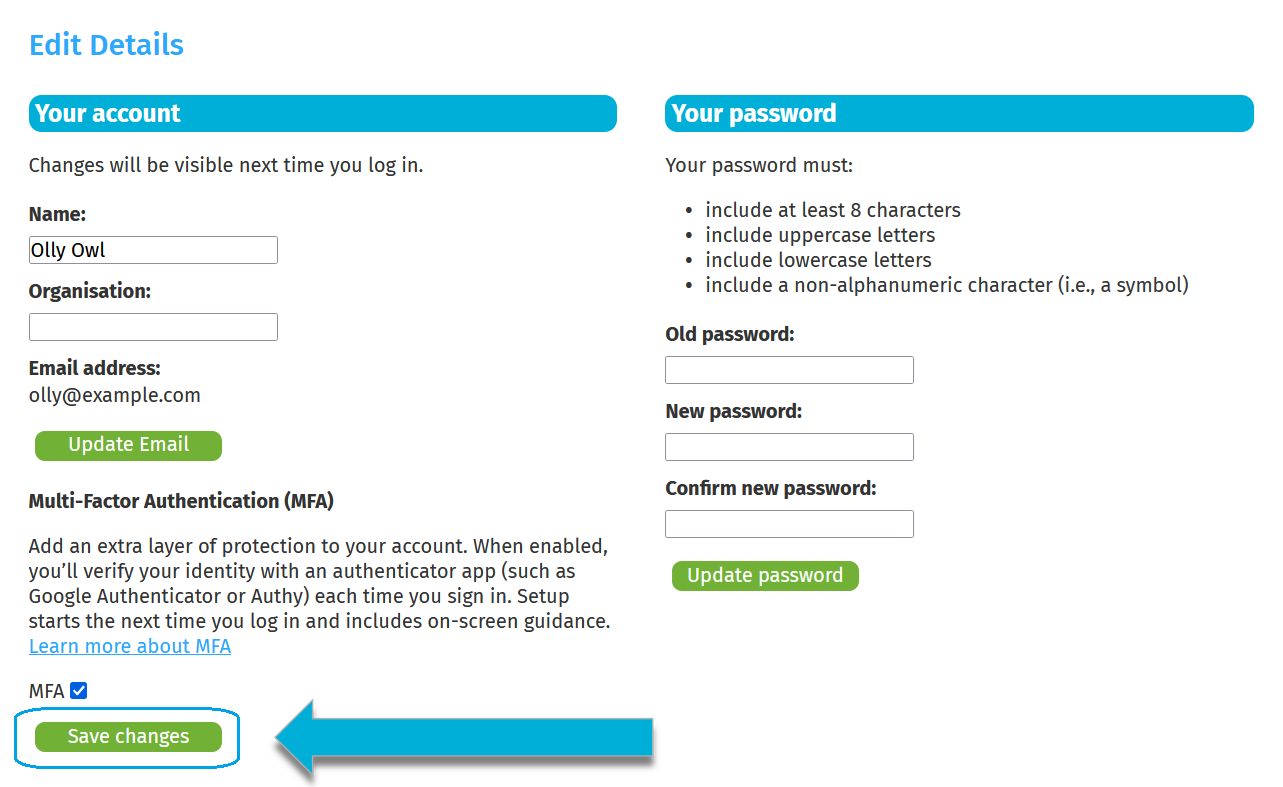Viewport: 1283px width, 787px height.
Task: Click the Name input field
Action: click(x=153, y=250)
